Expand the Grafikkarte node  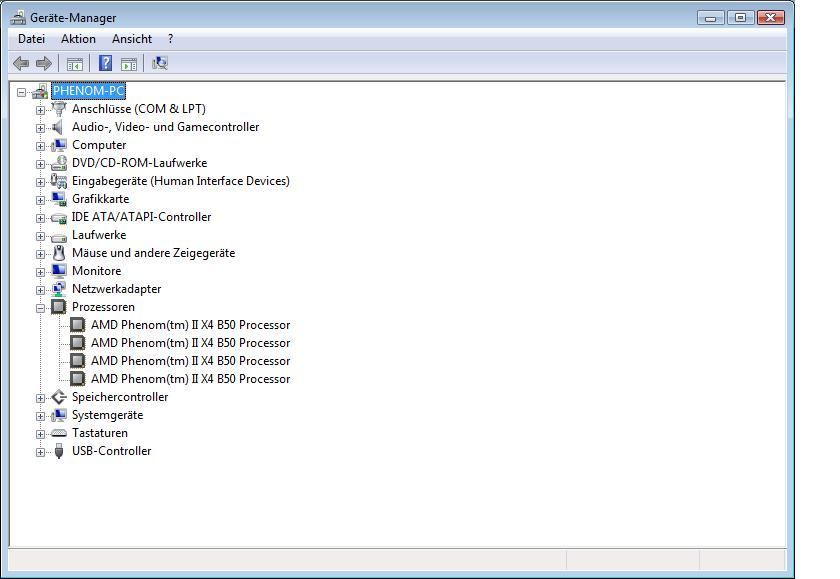[40, 200]
